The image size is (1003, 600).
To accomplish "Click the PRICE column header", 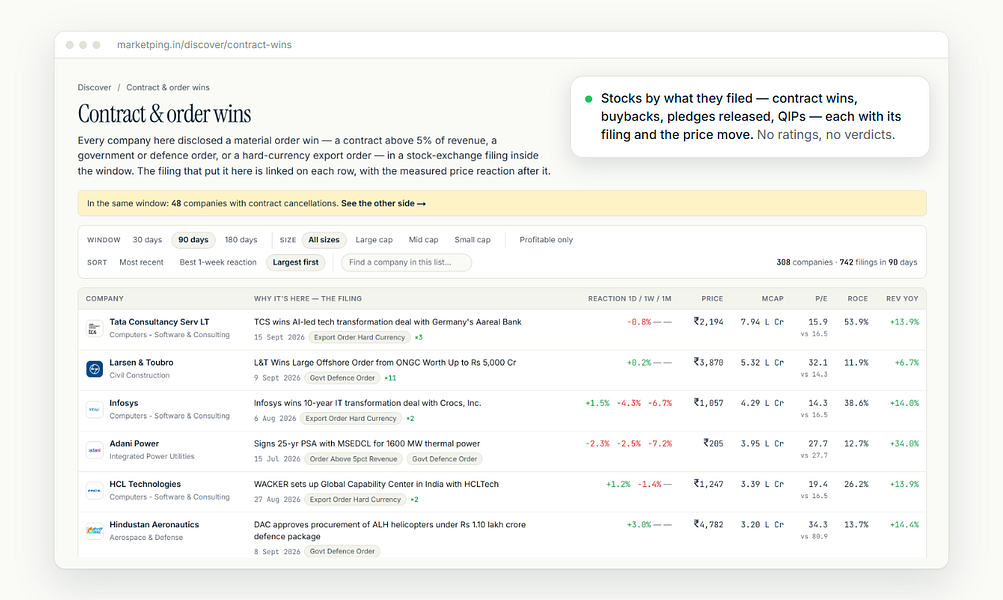I will [x=712, y=299].
